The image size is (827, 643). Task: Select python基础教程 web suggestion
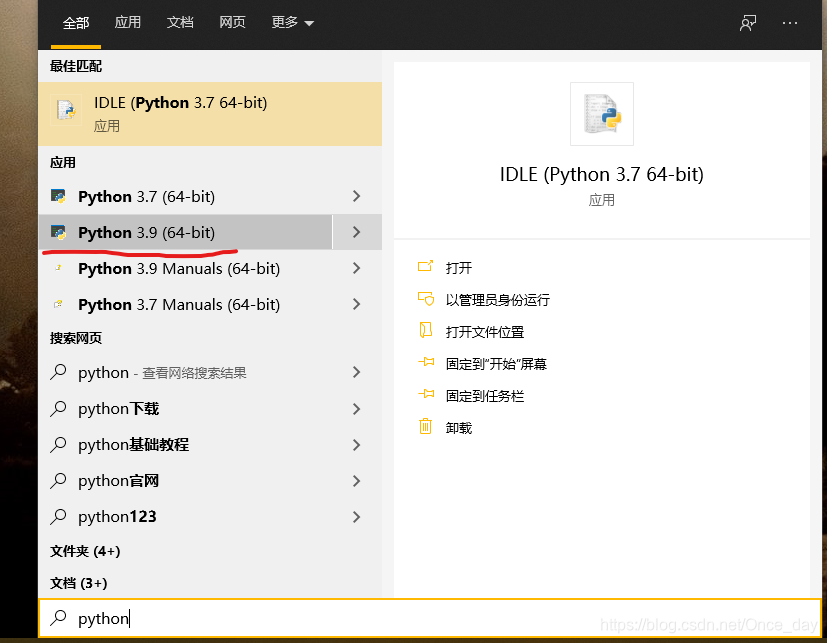(x=186, y=445)
